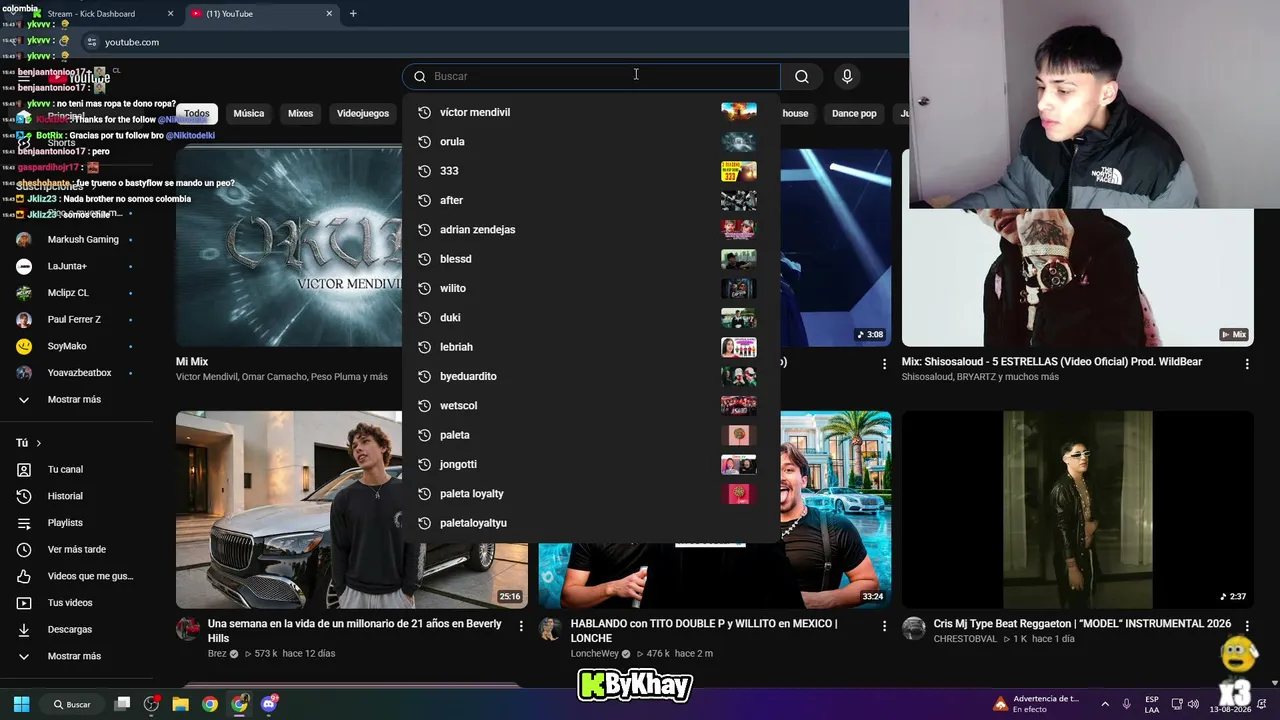Select the Mixes filter chip
Screen dimensions: 1280x720
(301, 114)
